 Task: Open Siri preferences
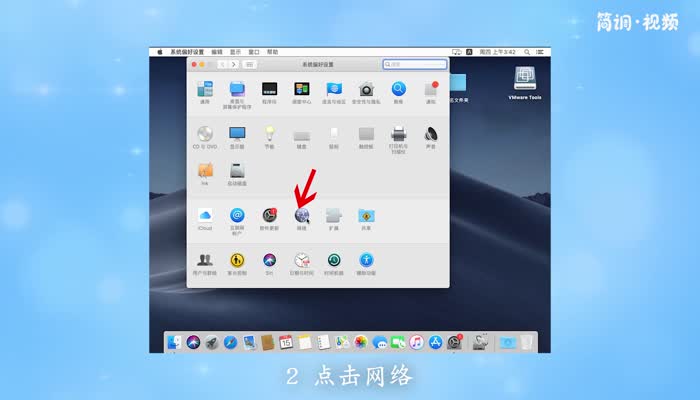269,260
